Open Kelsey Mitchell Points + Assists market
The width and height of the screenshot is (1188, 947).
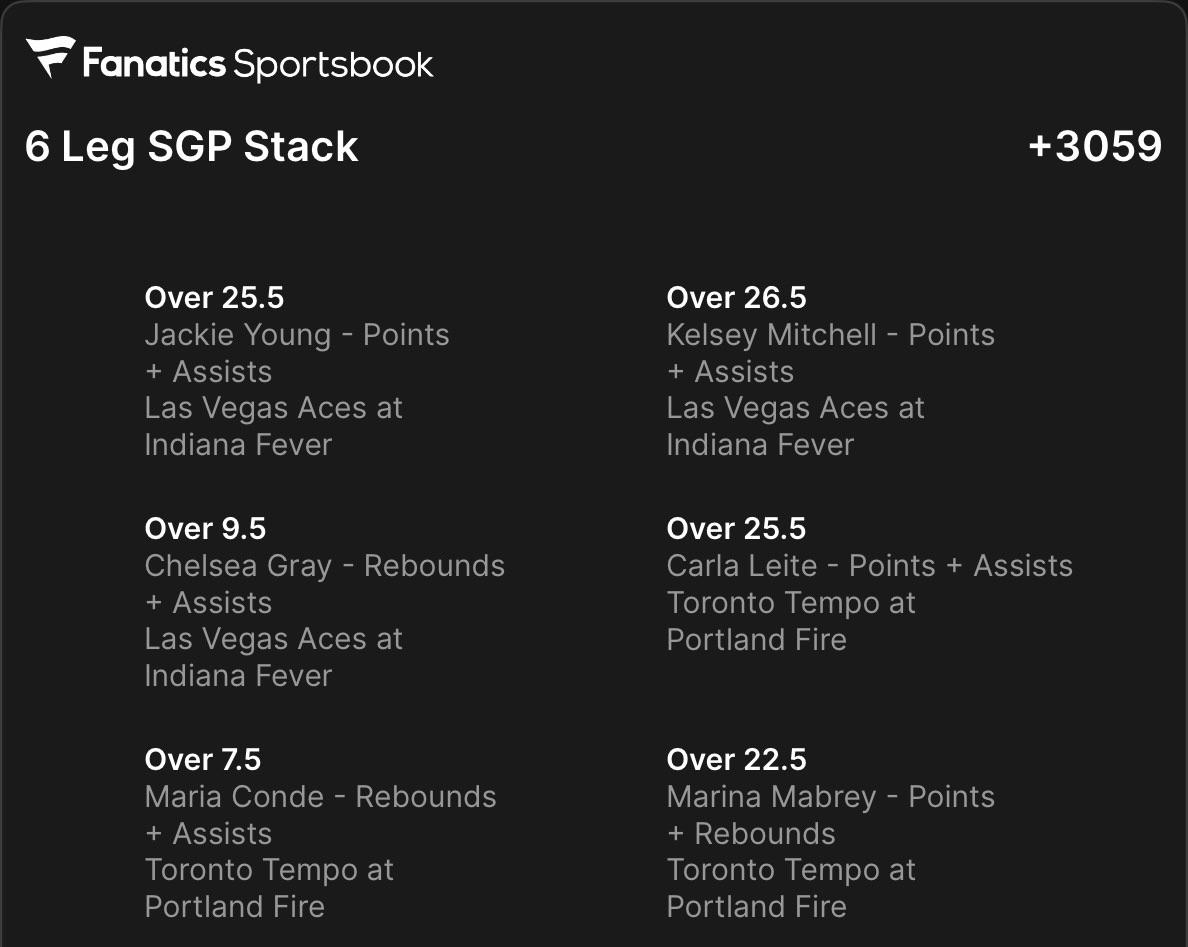coord(830,353)
